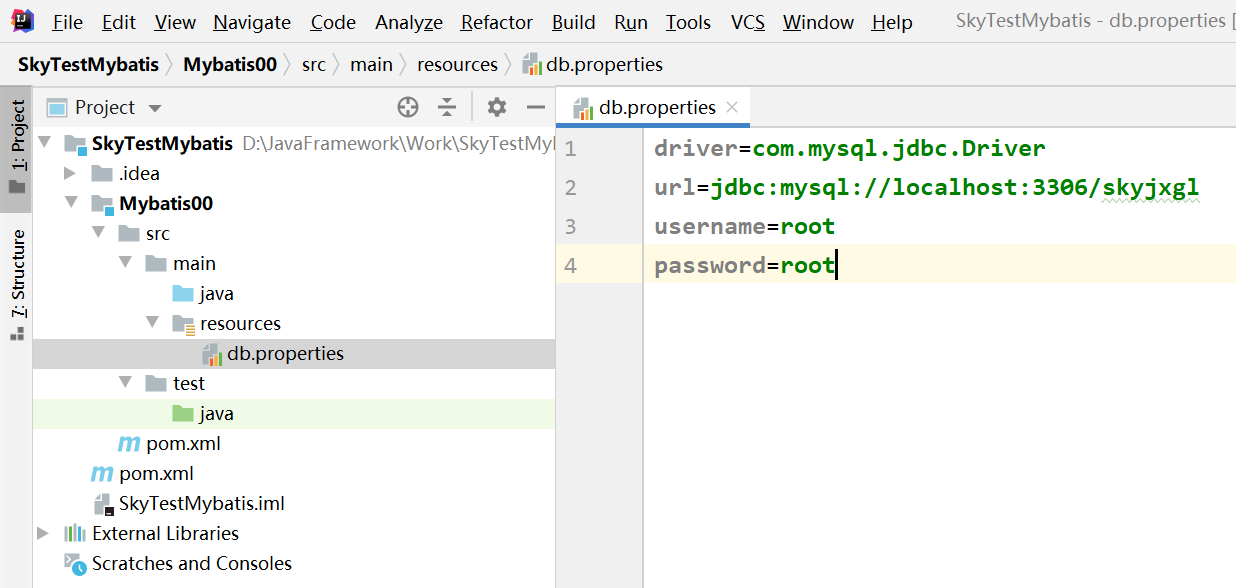Viewport: 1236px width, 588px height.
Task: Select the main folder row
Action: pos(294,263)
